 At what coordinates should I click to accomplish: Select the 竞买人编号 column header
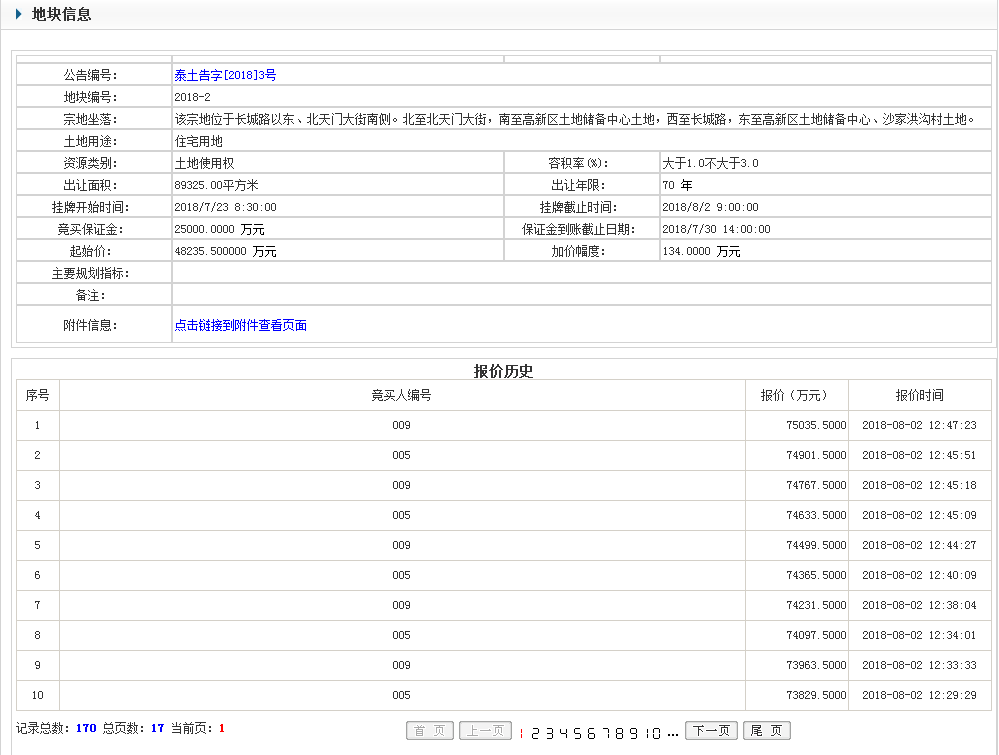[x=401, y=395]
